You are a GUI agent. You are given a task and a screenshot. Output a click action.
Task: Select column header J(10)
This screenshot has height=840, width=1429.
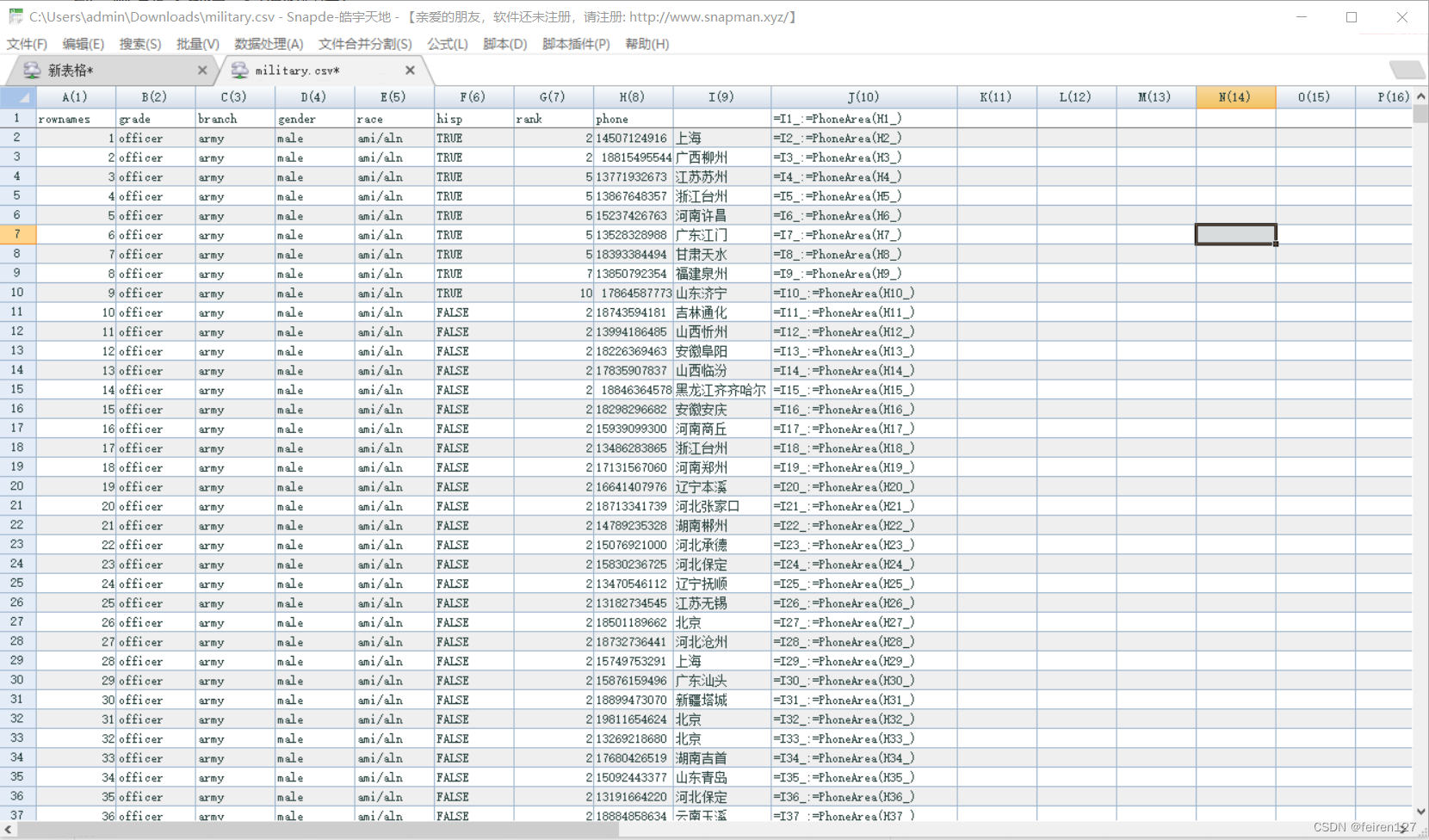click(x=863, y=97)
